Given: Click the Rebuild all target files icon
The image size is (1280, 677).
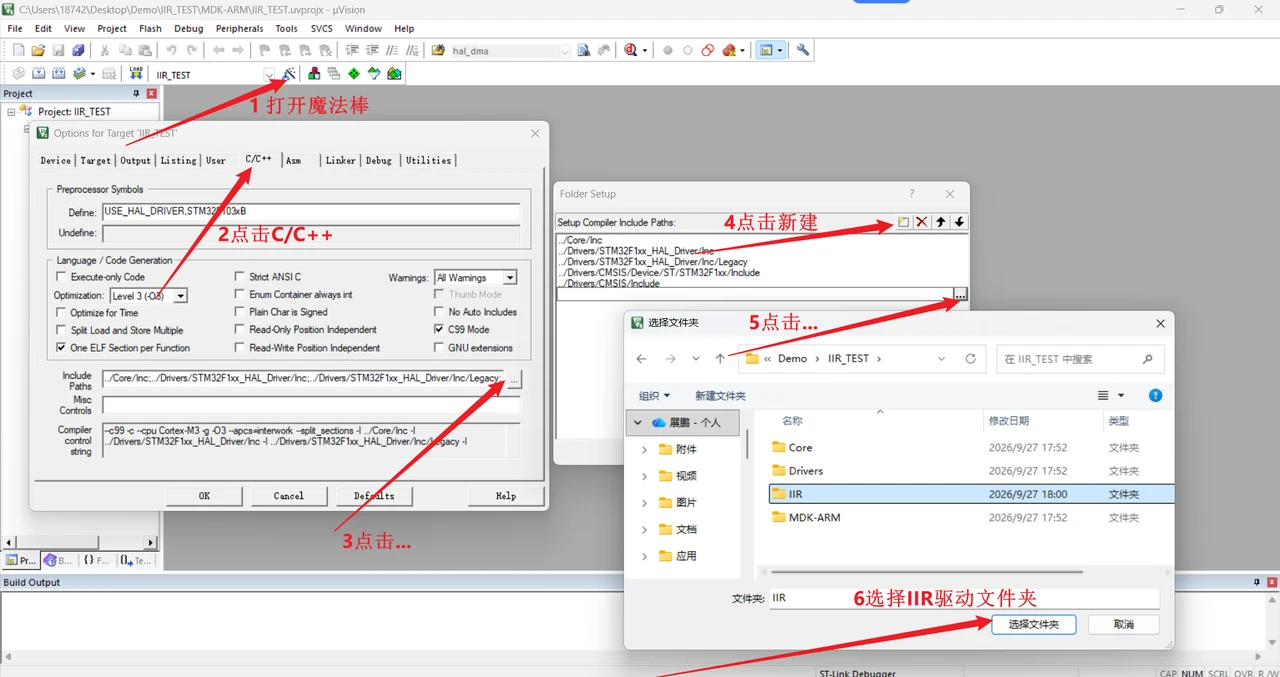Looking at the screenshot, I should [58, 74].
